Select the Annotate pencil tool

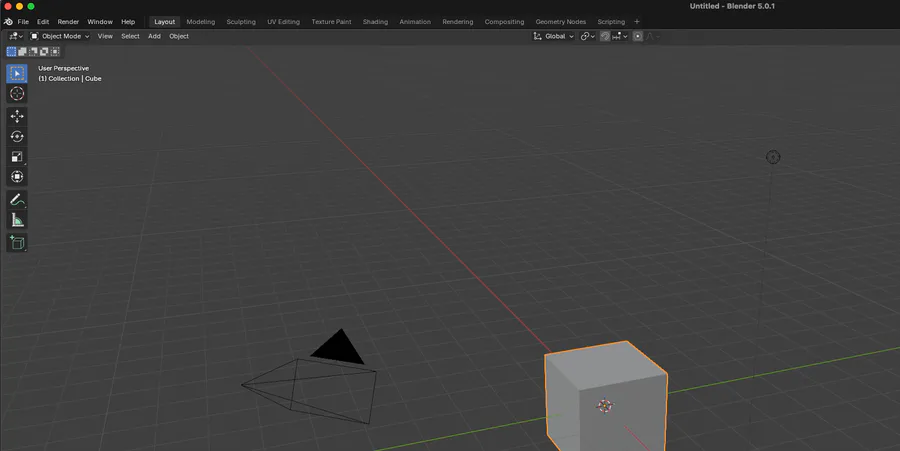(17, 200)
